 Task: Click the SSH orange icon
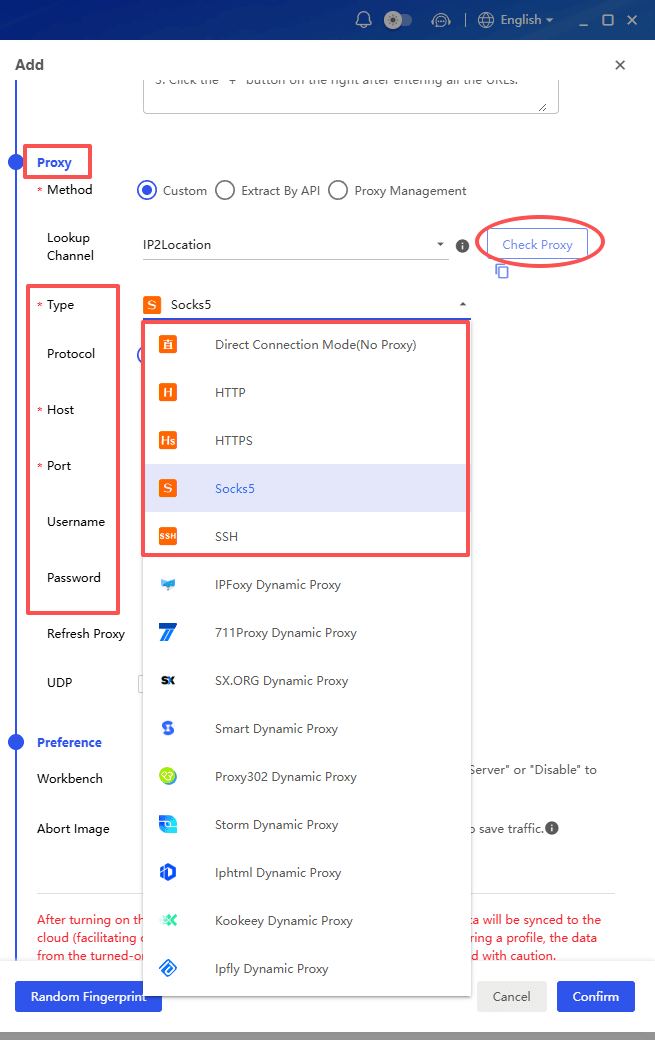coord(168,536)
